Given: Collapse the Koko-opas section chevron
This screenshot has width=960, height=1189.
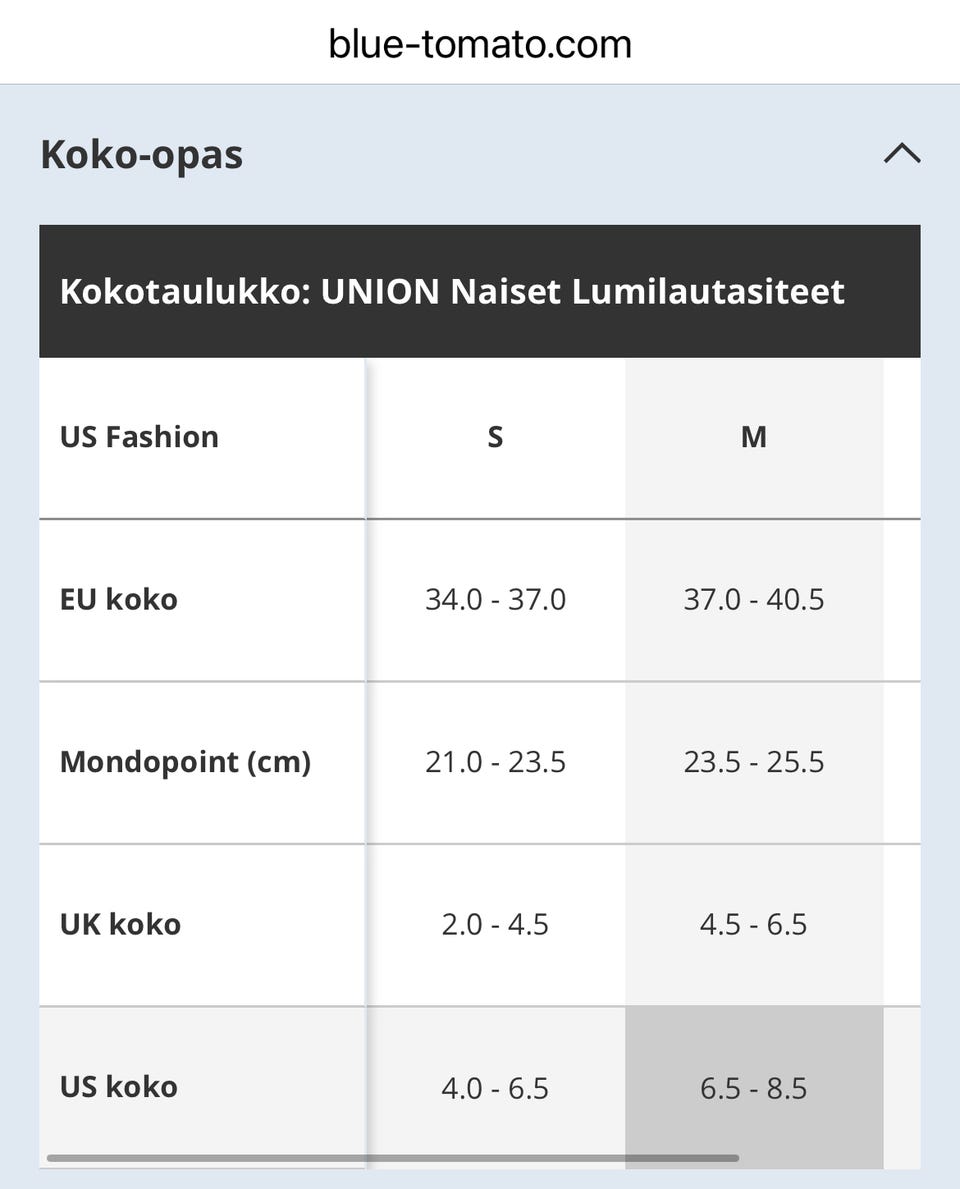Looking at the screenshot, I should [902, 154].
